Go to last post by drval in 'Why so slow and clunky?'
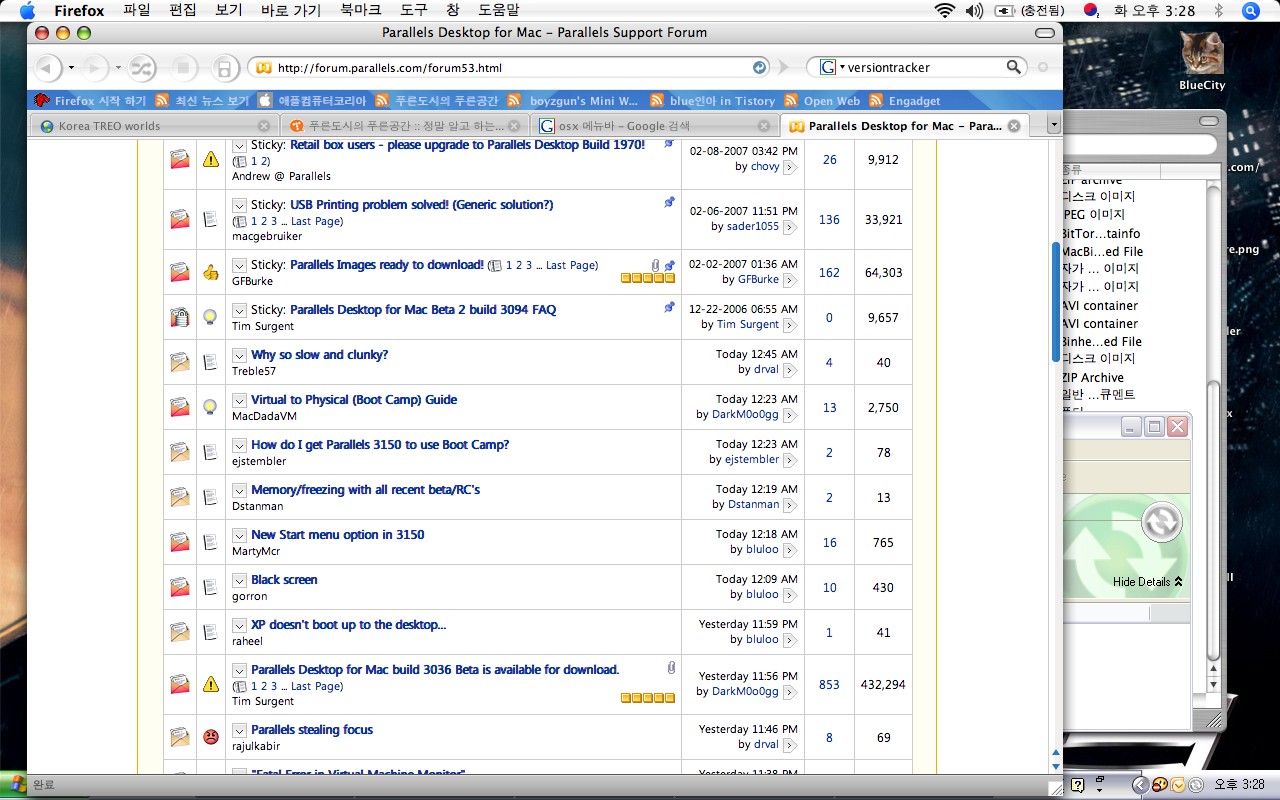 [x=790, y=370]
